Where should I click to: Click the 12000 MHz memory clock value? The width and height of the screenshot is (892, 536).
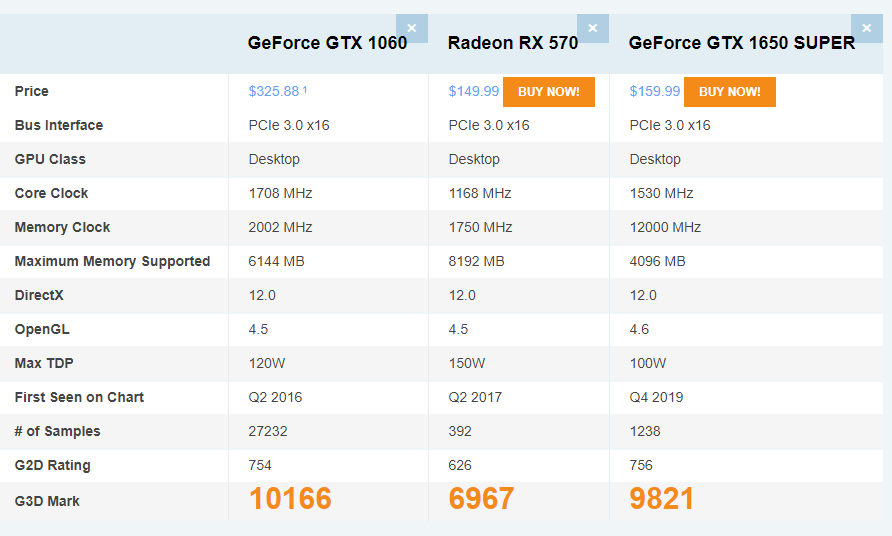pos(665,227)
